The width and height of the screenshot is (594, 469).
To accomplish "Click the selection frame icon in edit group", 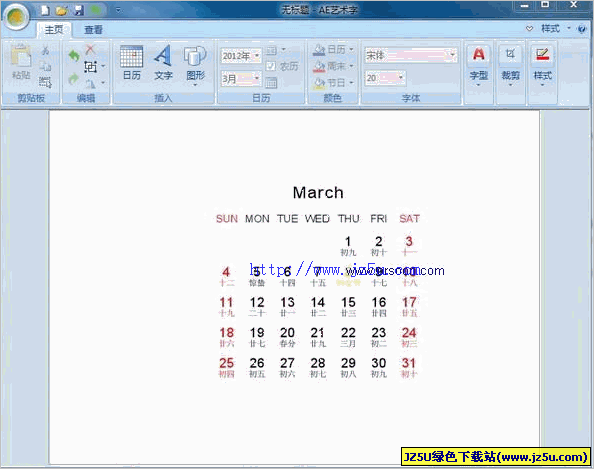I will pyautogui.click(x=90, y=67).
